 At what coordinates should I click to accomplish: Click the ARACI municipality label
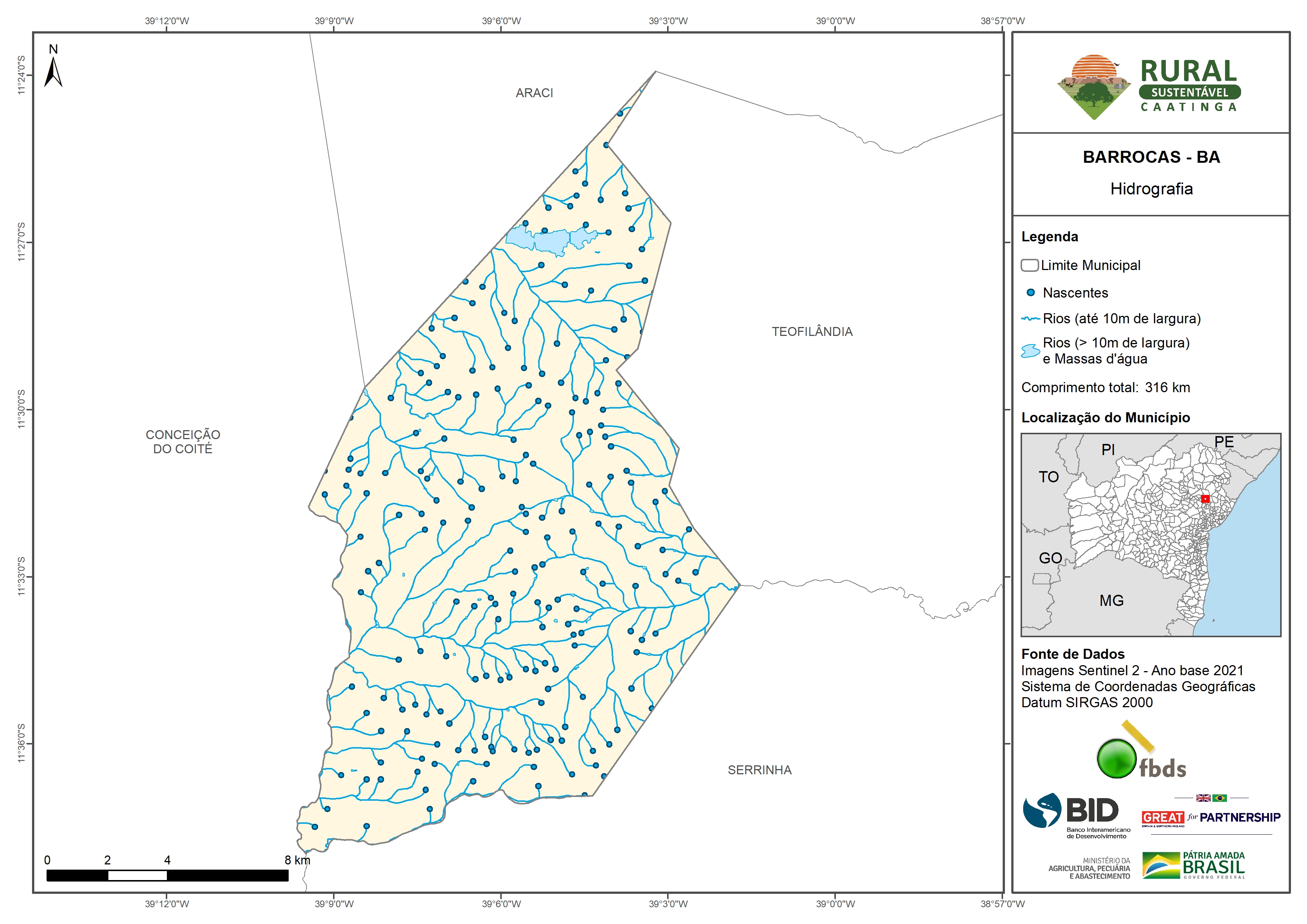tap(534, 93)
